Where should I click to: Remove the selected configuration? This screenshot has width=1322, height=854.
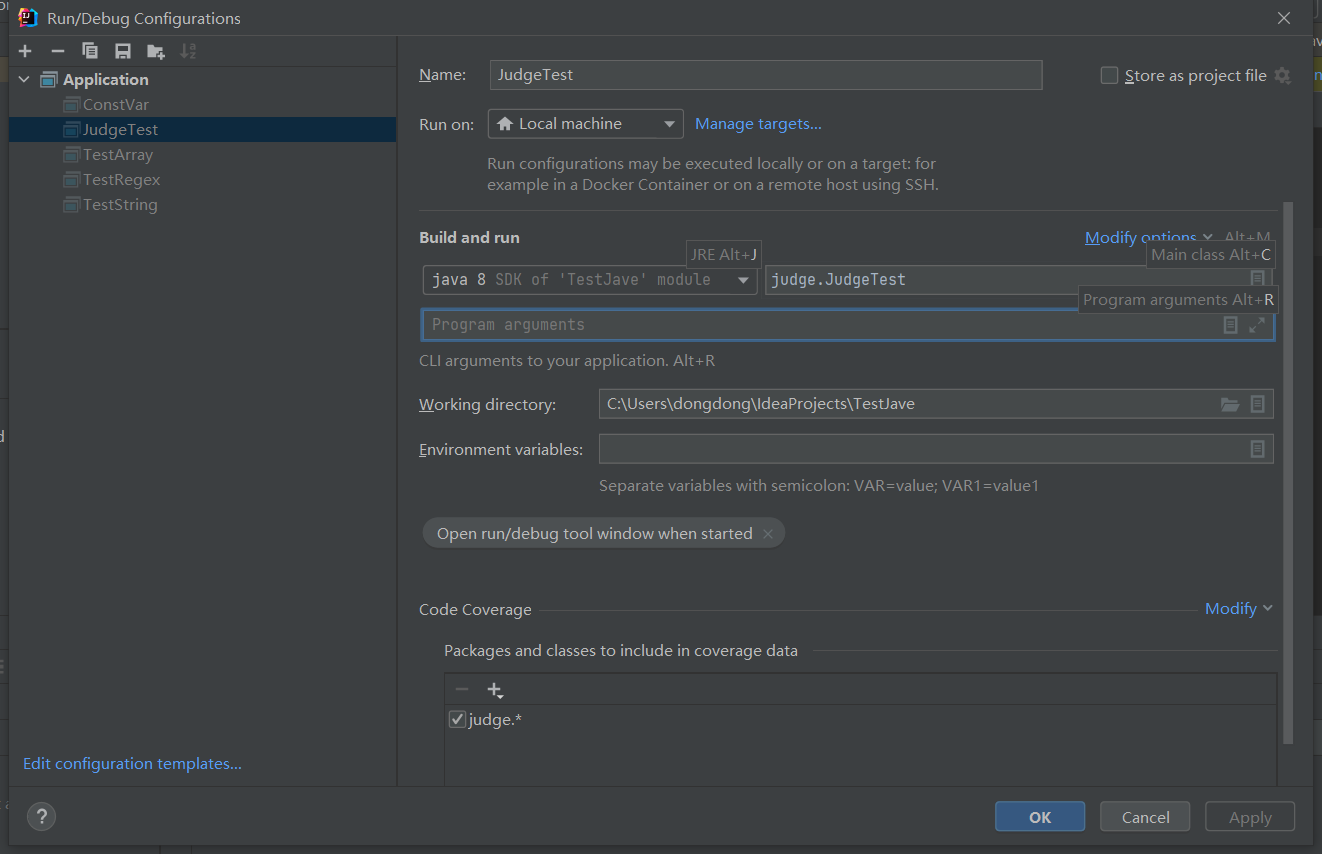coord(58,51)
